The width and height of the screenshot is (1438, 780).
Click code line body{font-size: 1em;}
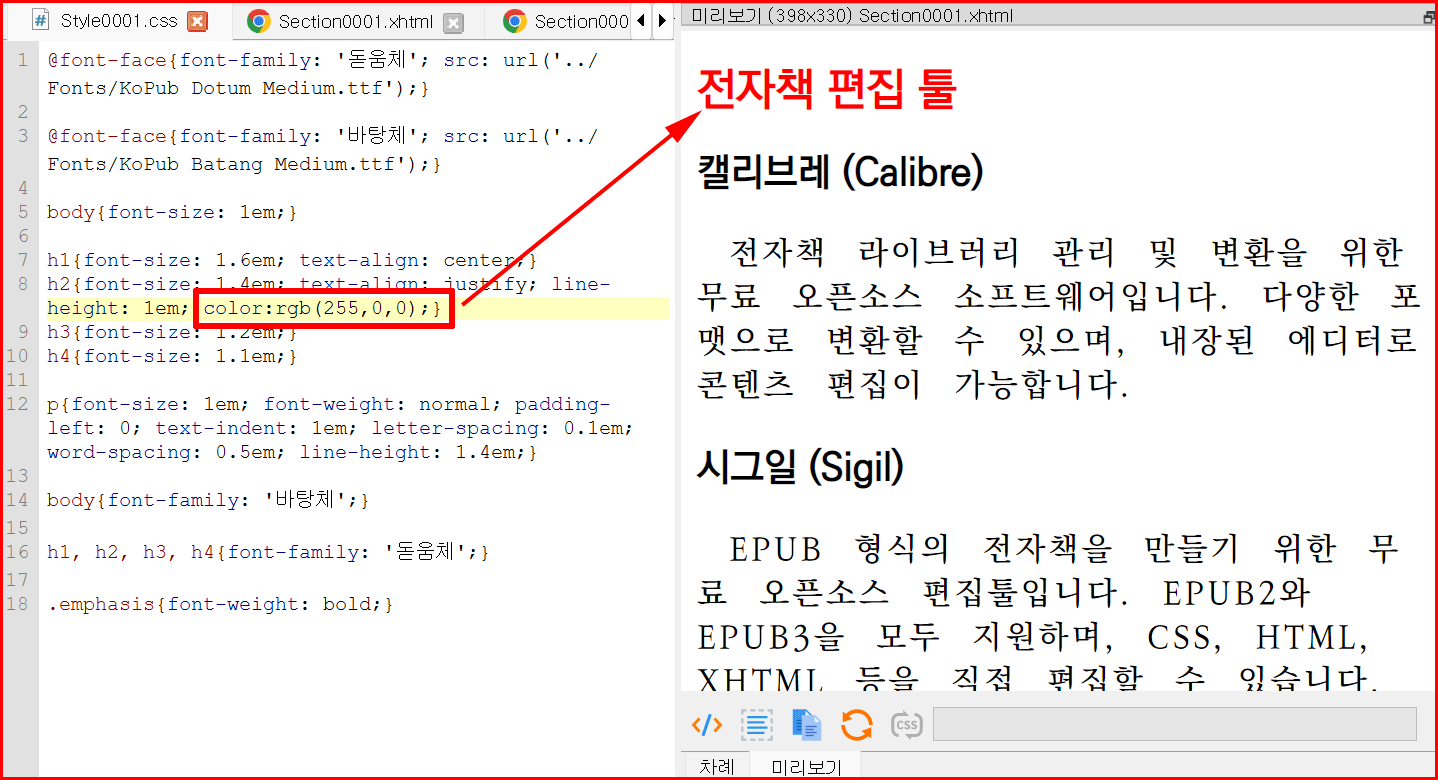click(172, 212)
